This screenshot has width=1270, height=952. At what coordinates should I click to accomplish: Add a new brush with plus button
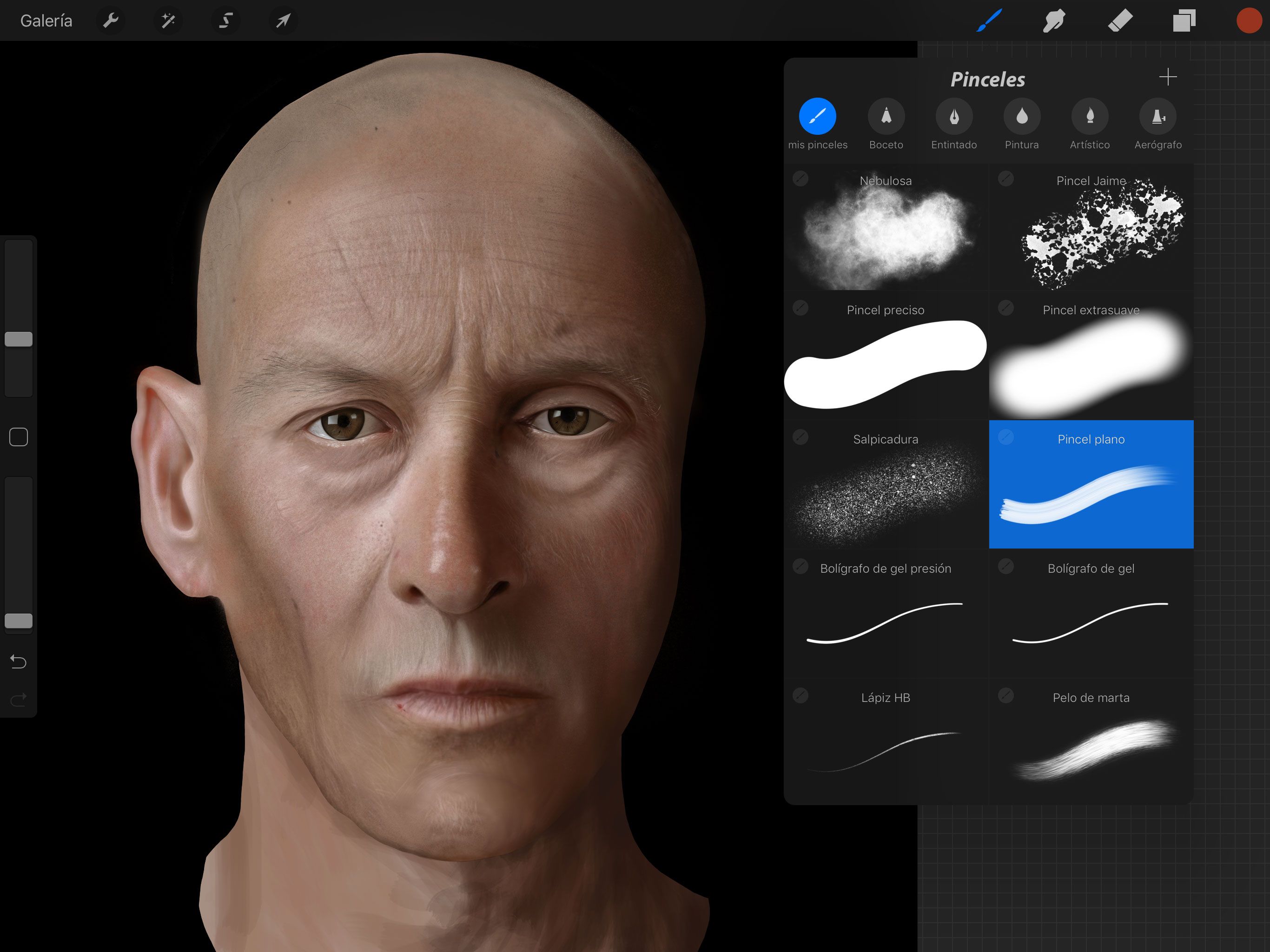click(x=1168, y=77)
